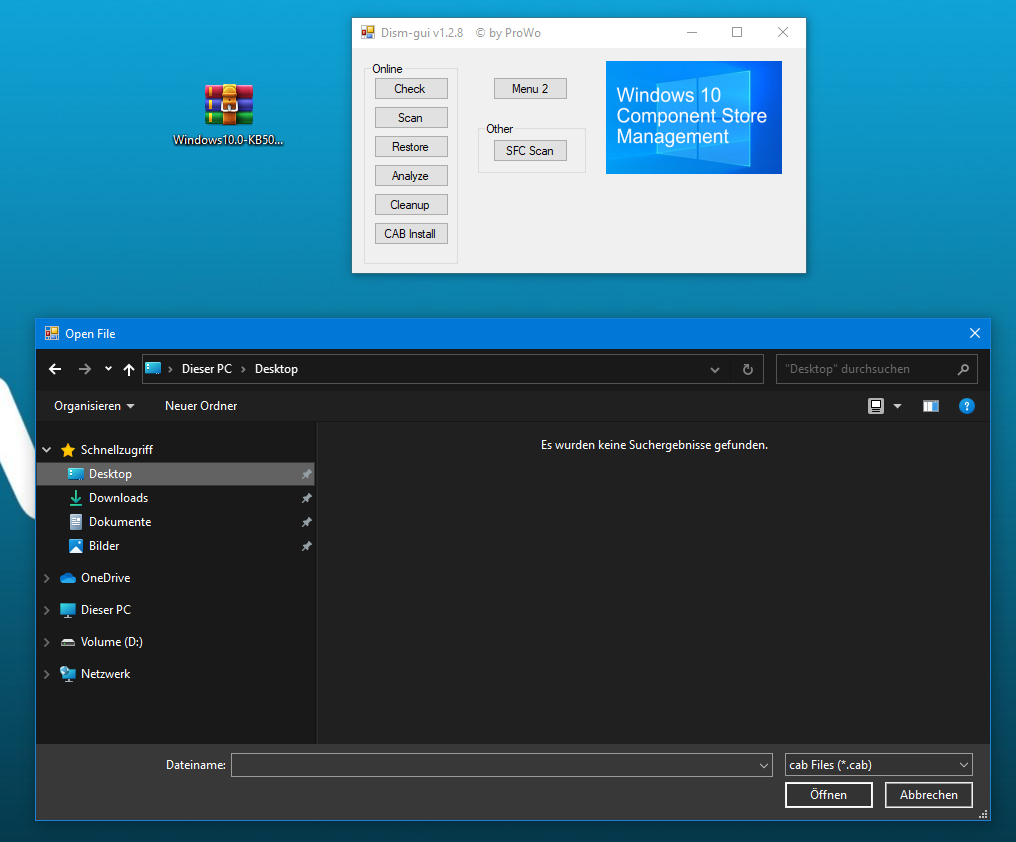Viewport: 1016px width, 842px height.
Task: Unpin Desktop from Schnellzugriff
Action: click(x=306, y=474)
